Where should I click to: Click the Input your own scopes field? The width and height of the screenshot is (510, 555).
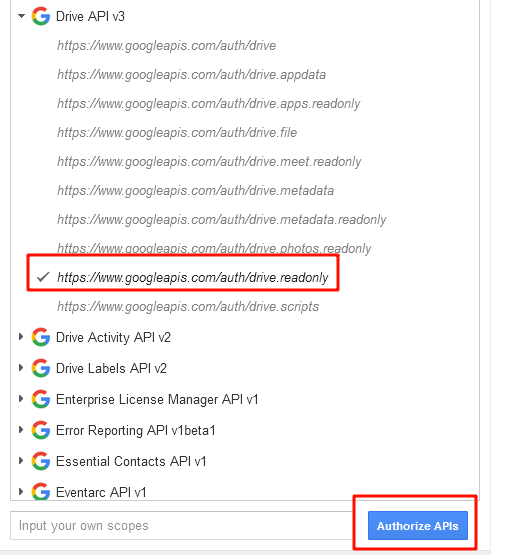[x=183, y=526]
